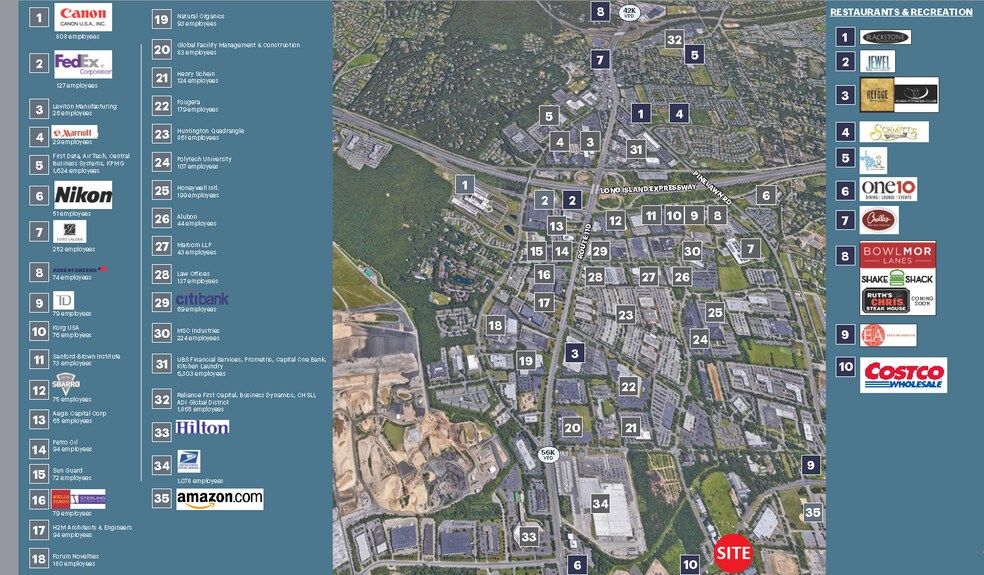Open the Marriott logo entry
This screenshot has width=984, height=575.
[74, 132]
